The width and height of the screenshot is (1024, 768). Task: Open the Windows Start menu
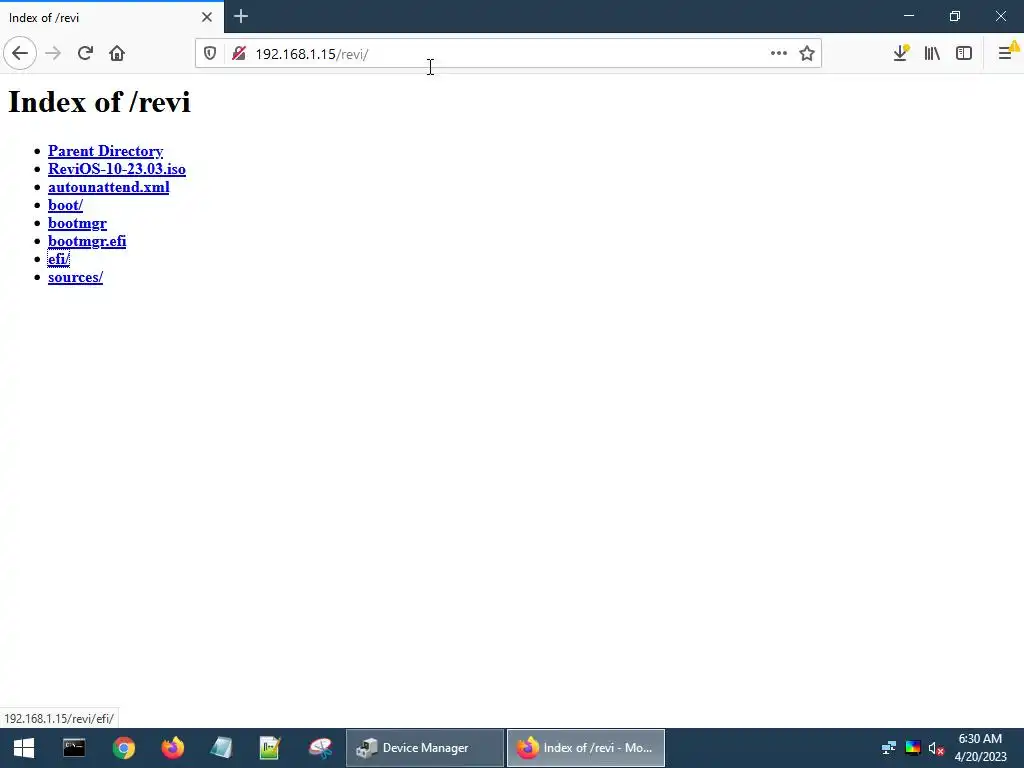[24, 748]
